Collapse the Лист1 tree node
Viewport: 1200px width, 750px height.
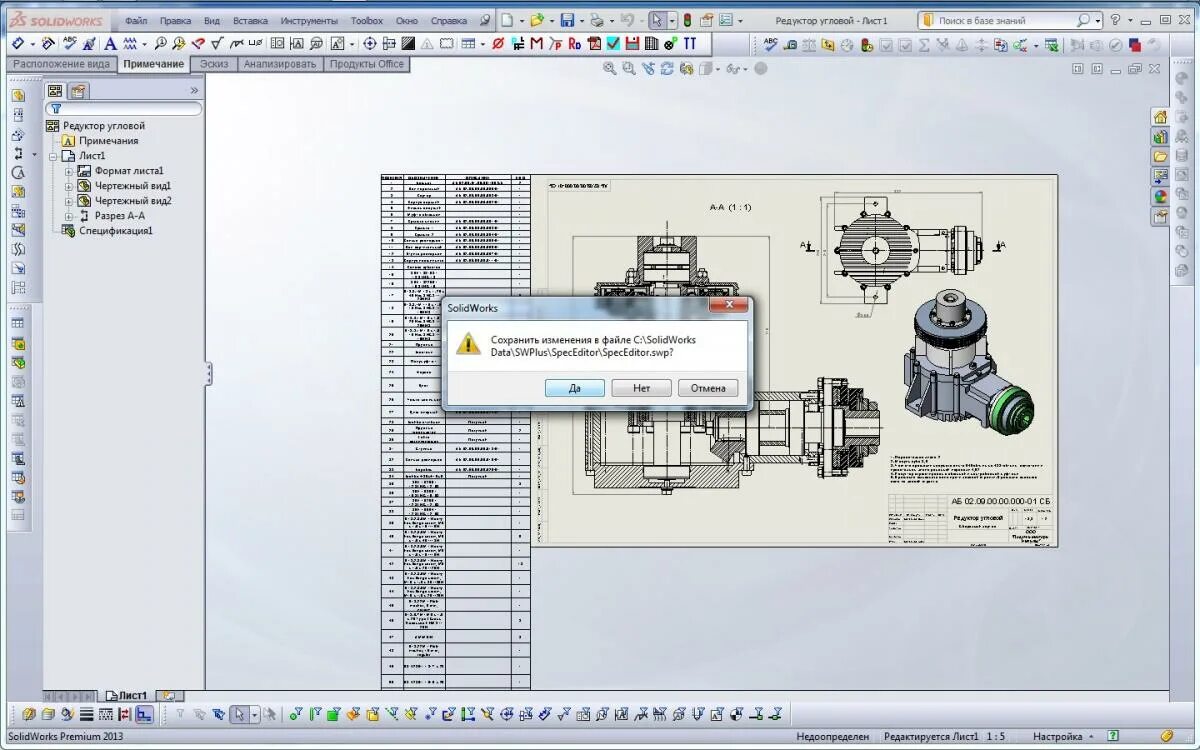[x=53, y=156]
